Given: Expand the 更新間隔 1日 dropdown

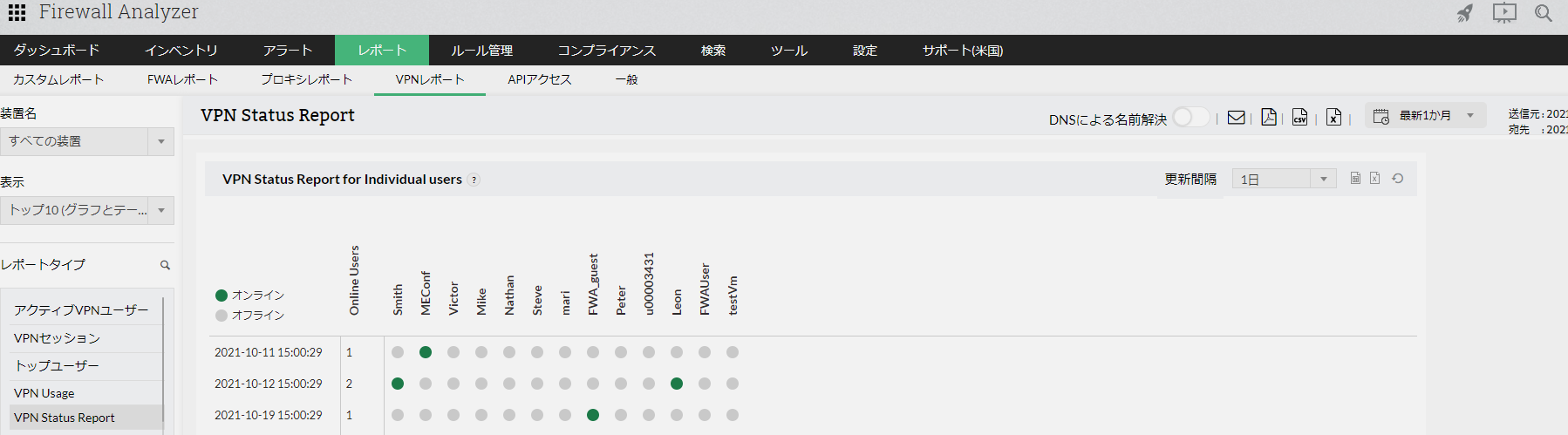Looking at the screenshot, I should point(1284,180).
